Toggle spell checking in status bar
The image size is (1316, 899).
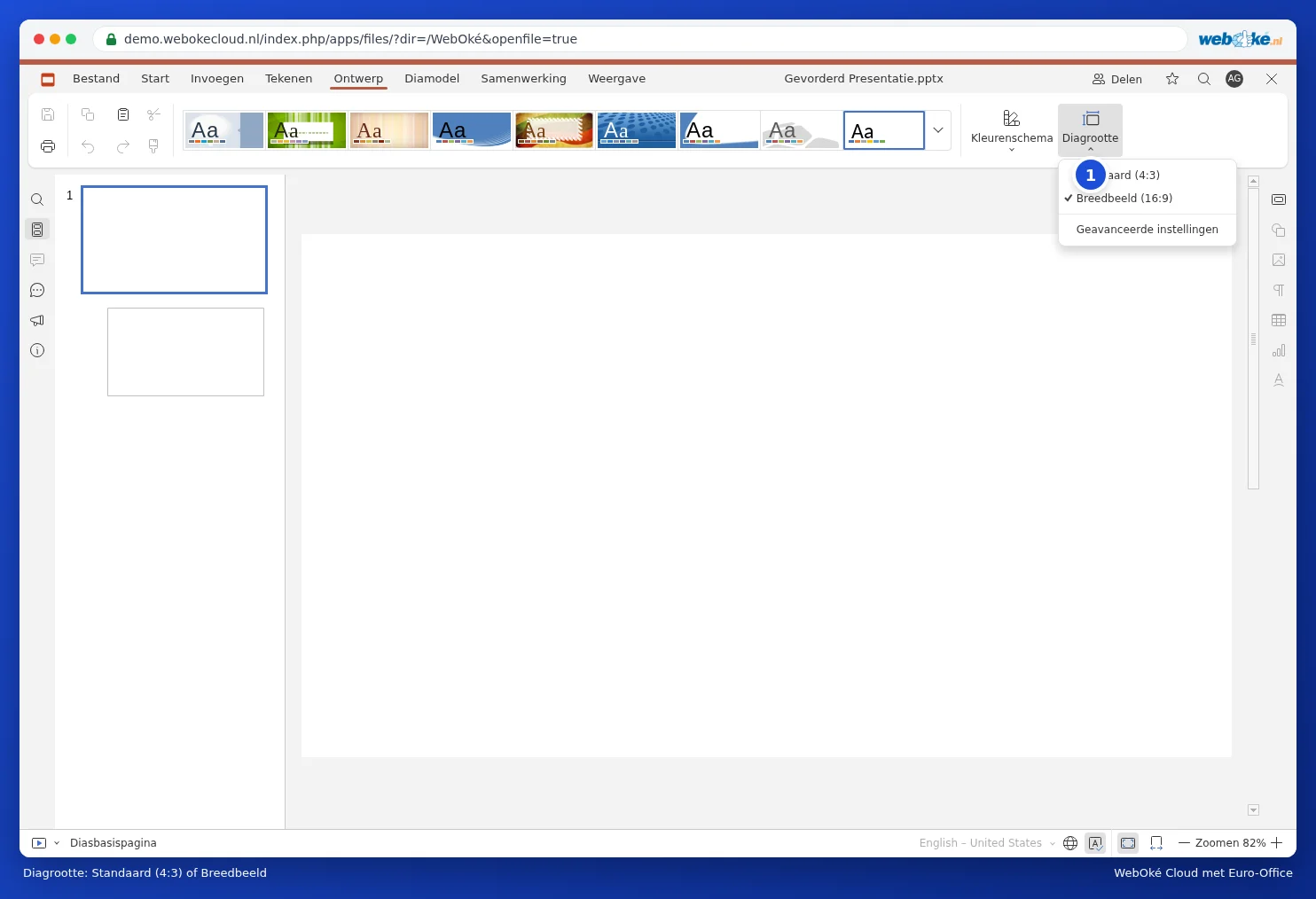[x=1096, y=843]
